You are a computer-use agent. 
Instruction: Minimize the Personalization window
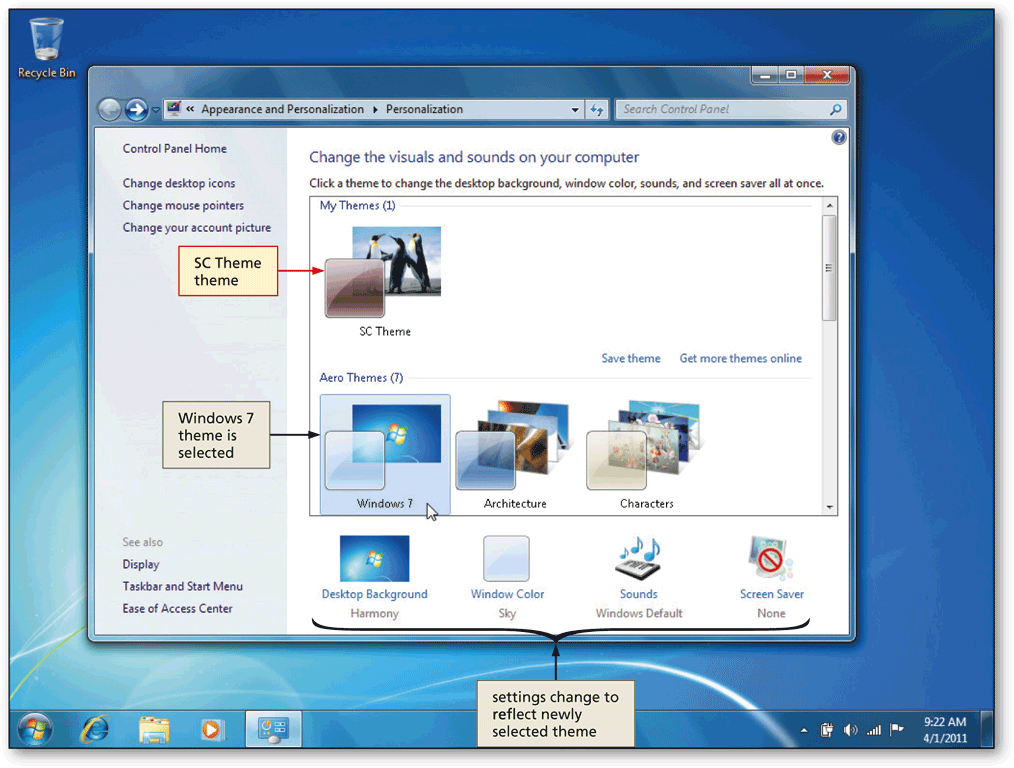click(765, 75)
